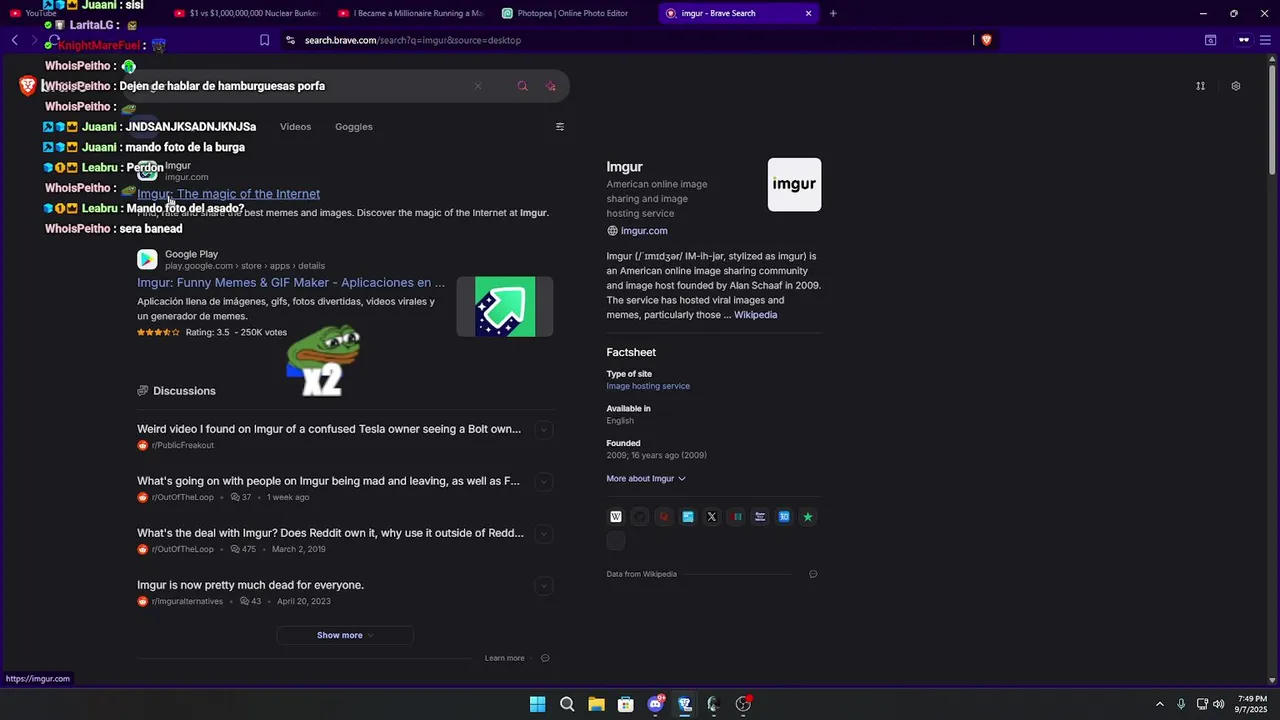Screen dimensions: 1280x720
Task: Open the Wikipedia profile icon for Imgur
Action: pyautogui.click(x=616, y=517)
